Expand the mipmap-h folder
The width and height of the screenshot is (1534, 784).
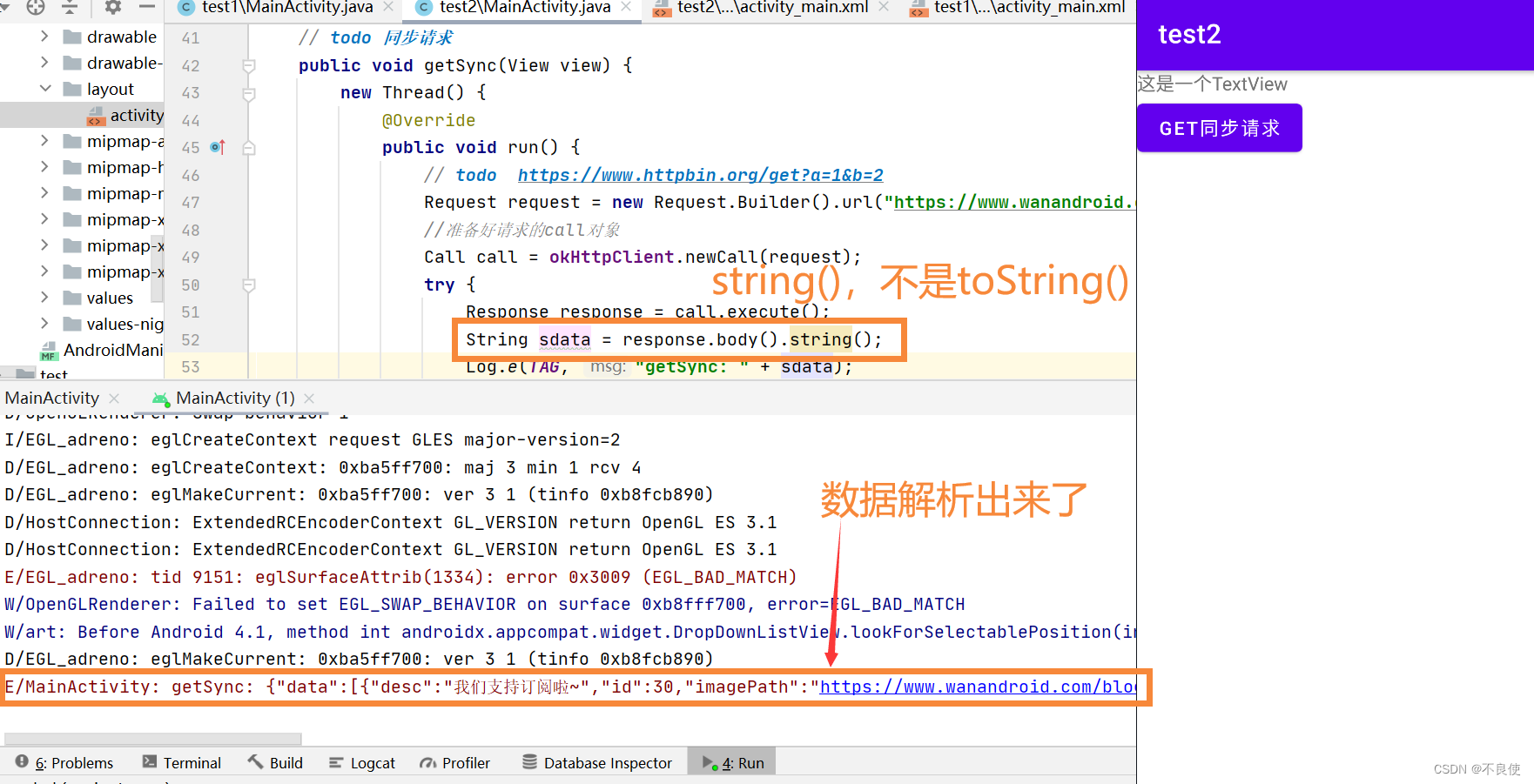tap(44, 167)
